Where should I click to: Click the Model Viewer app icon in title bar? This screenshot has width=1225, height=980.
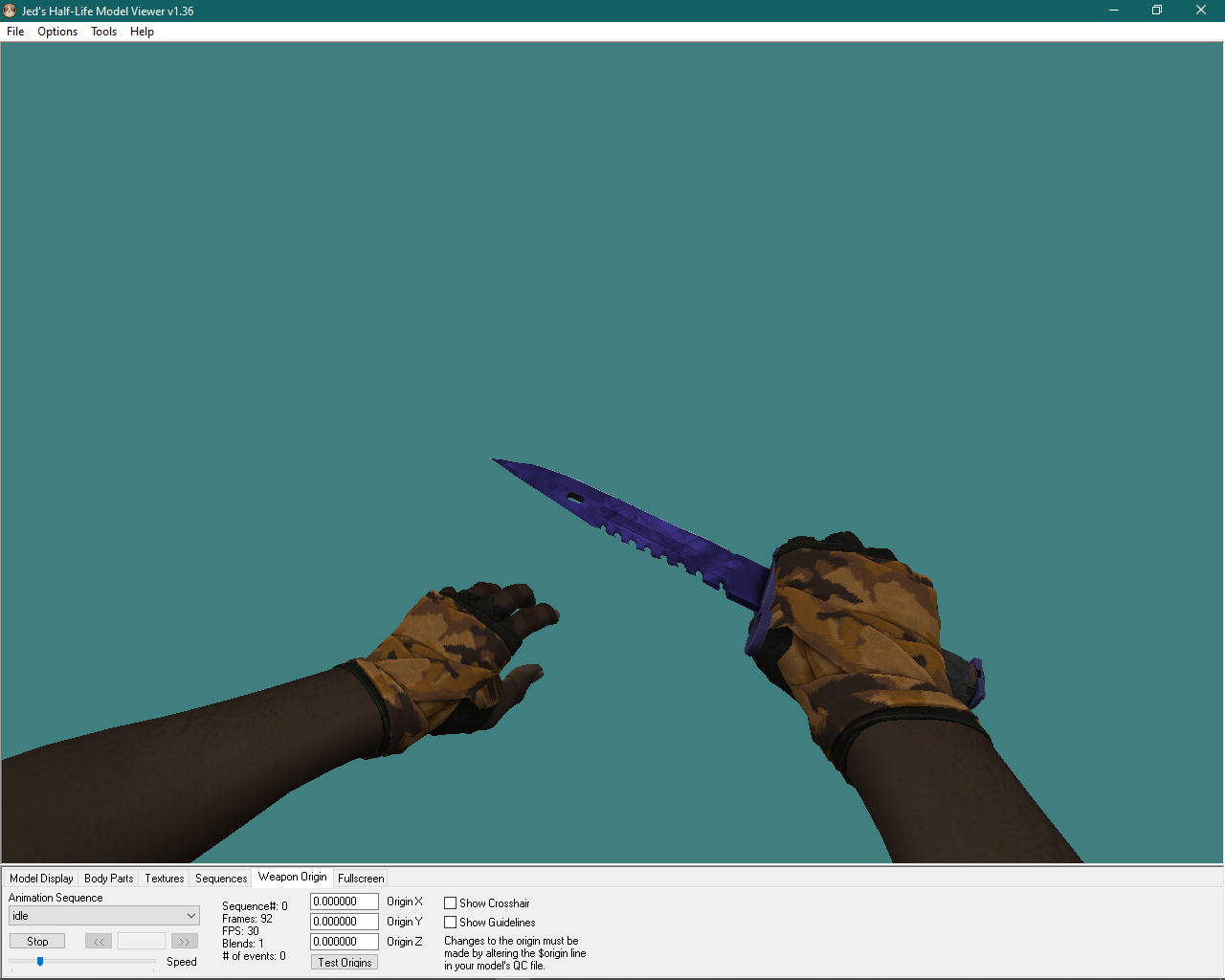10,11
